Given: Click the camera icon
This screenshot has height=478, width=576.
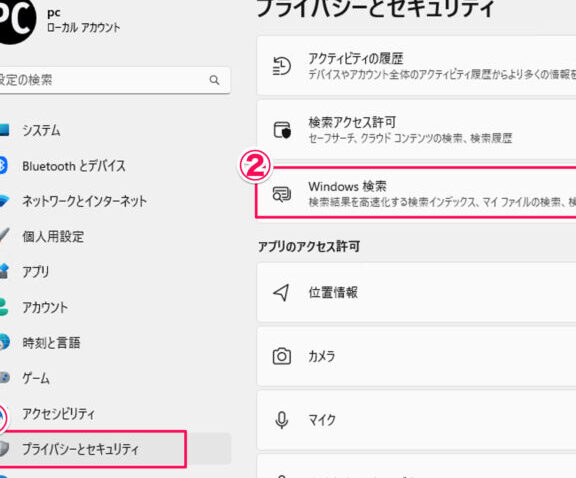Looking at the screenshot, I should point(282,356).
